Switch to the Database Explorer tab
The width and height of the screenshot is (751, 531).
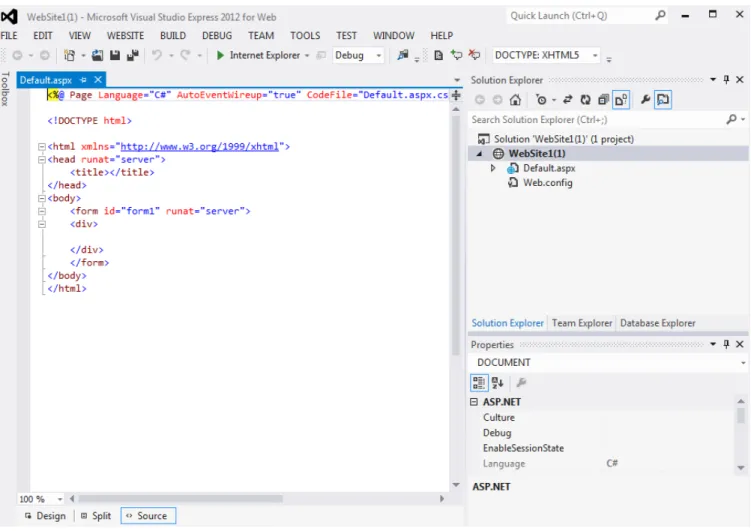[658, 323]
